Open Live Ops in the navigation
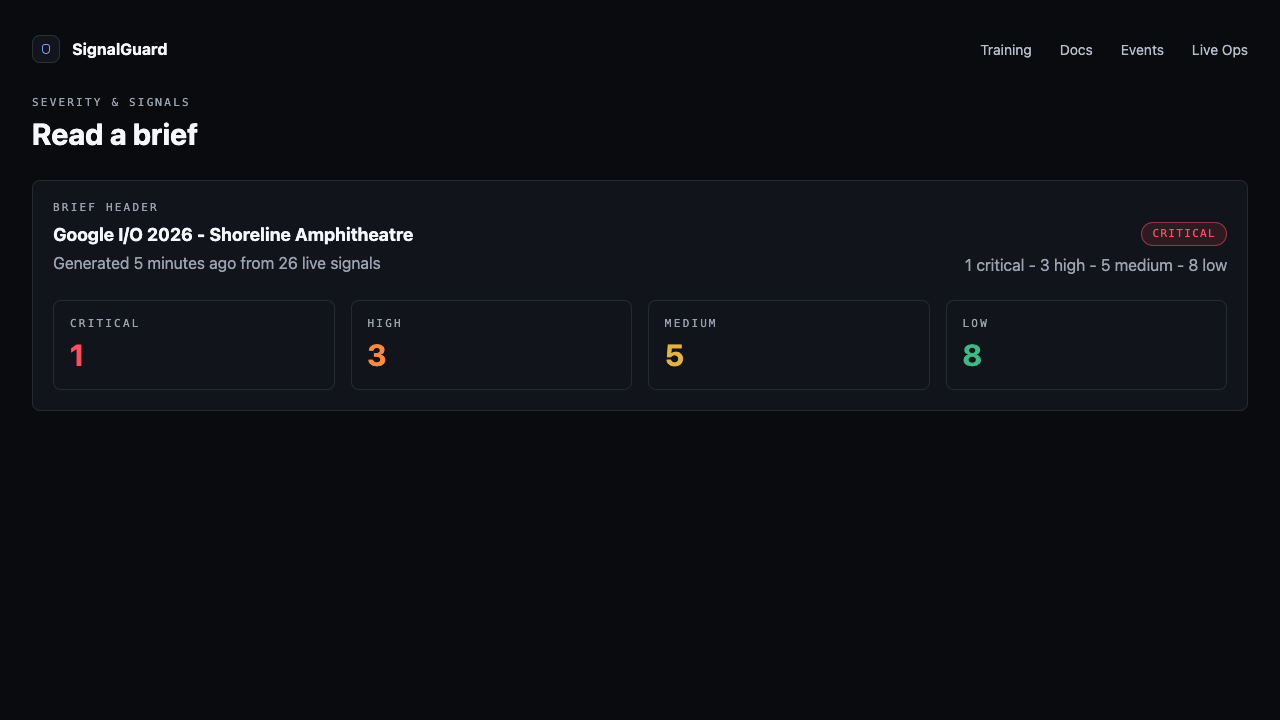Image resolution: width=1280 pixels, height=720 pixels. pyautogui.click(x=1220, y=50)
